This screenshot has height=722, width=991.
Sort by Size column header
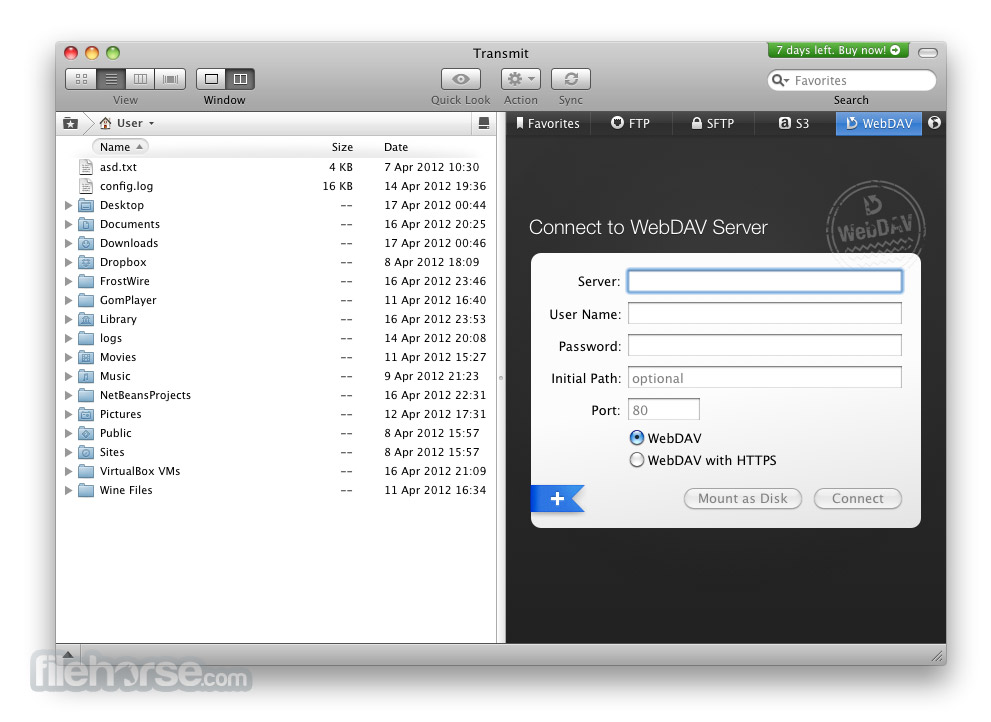tap(342, 147)
